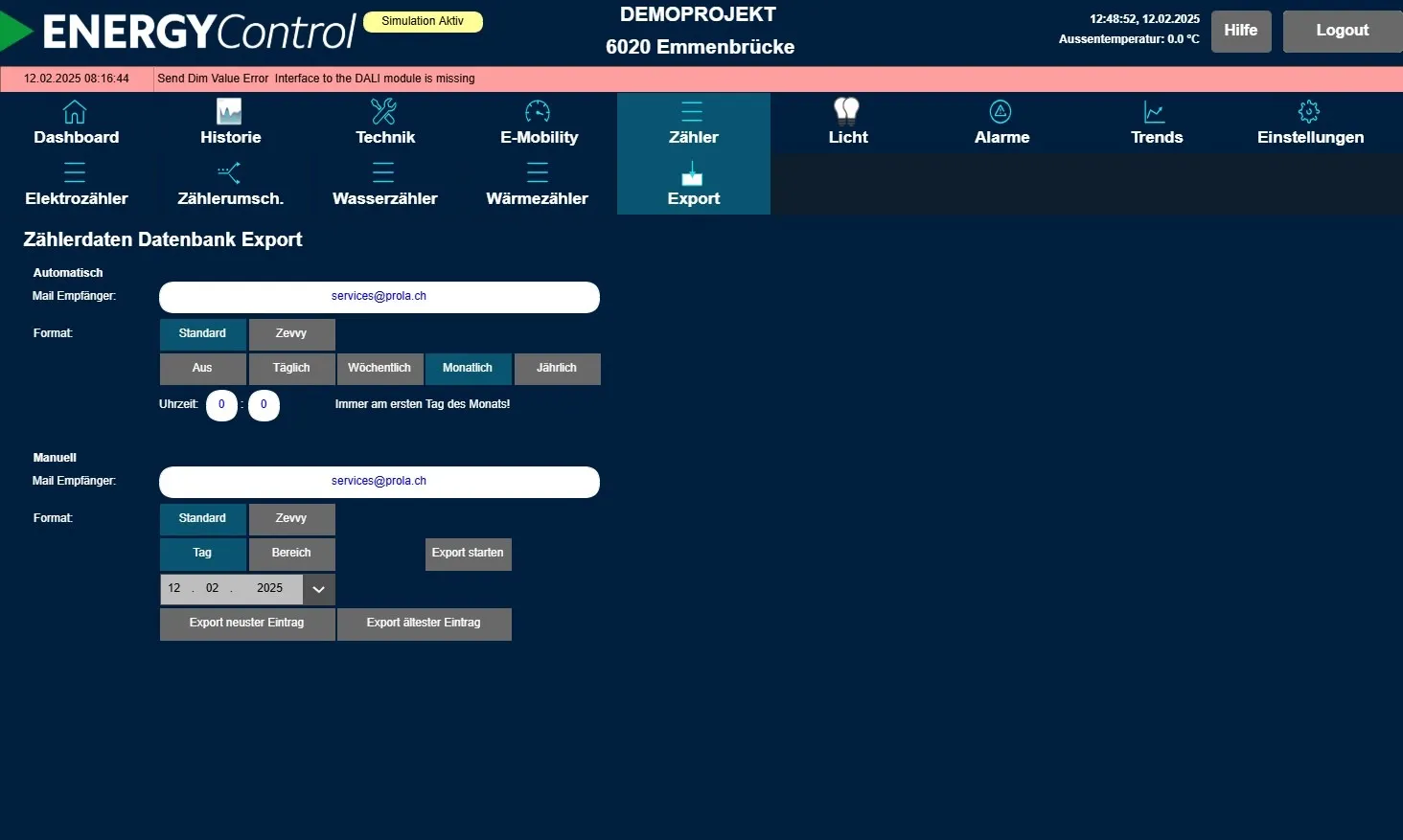Select the Export download icon

pos(692,173)
